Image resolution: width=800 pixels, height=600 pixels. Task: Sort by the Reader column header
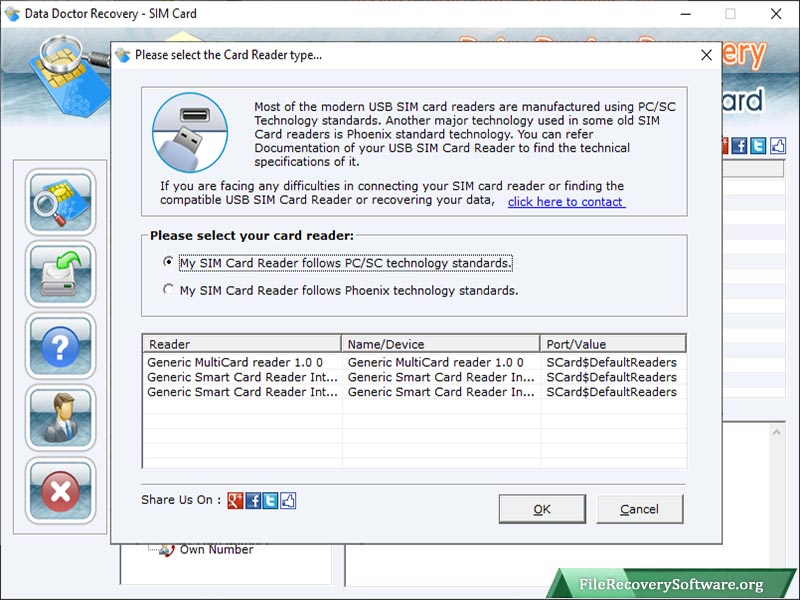242,344
